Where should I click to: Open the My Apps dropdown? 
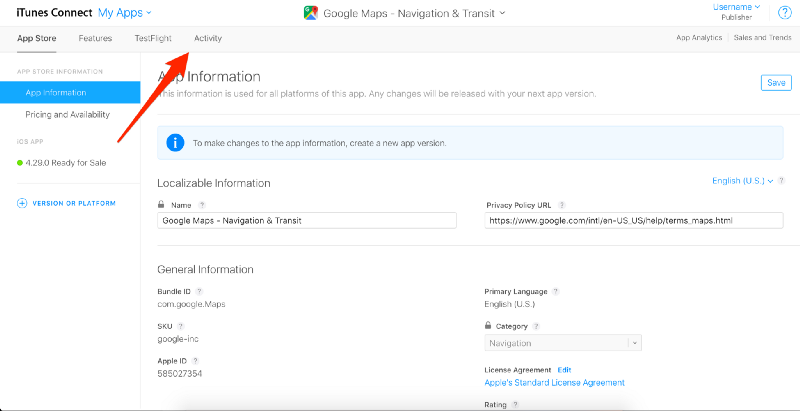[x=125, y=12]
